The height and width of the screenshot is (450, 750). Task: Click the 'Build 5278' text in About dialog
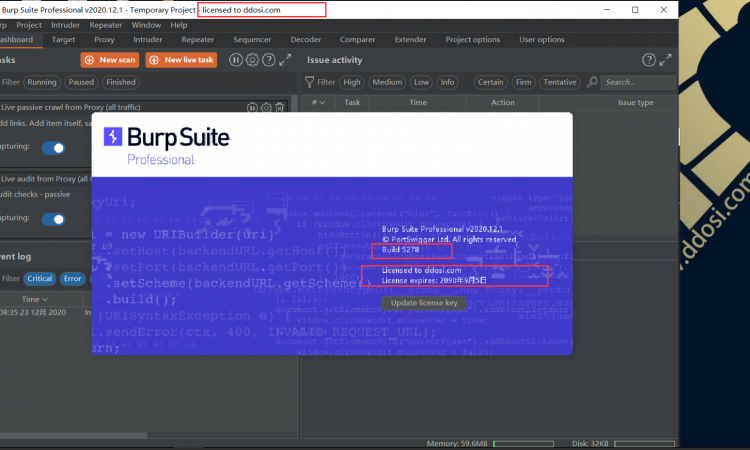400,249
